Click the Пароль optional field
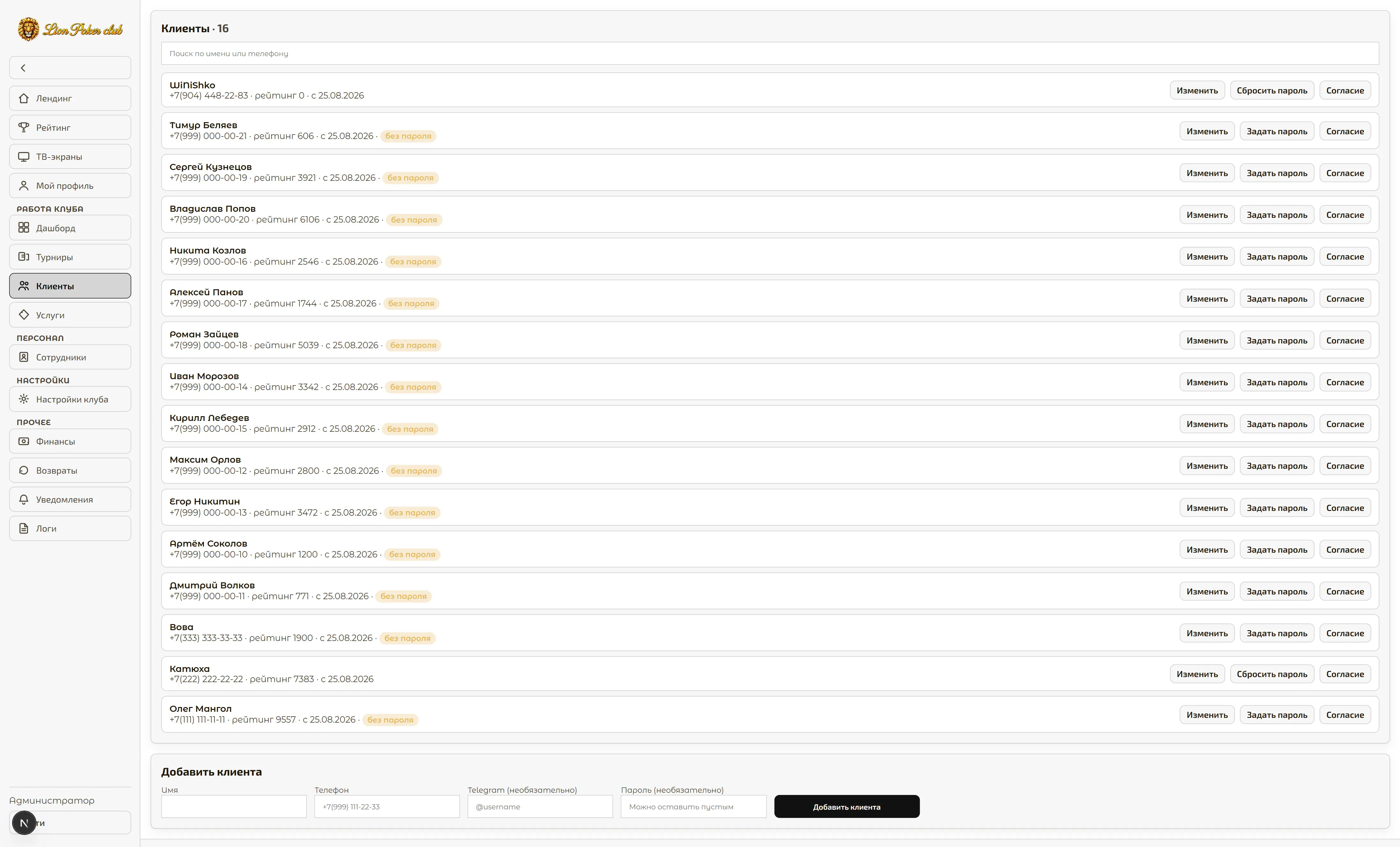 pyautogui.click(x=693, y=806)
